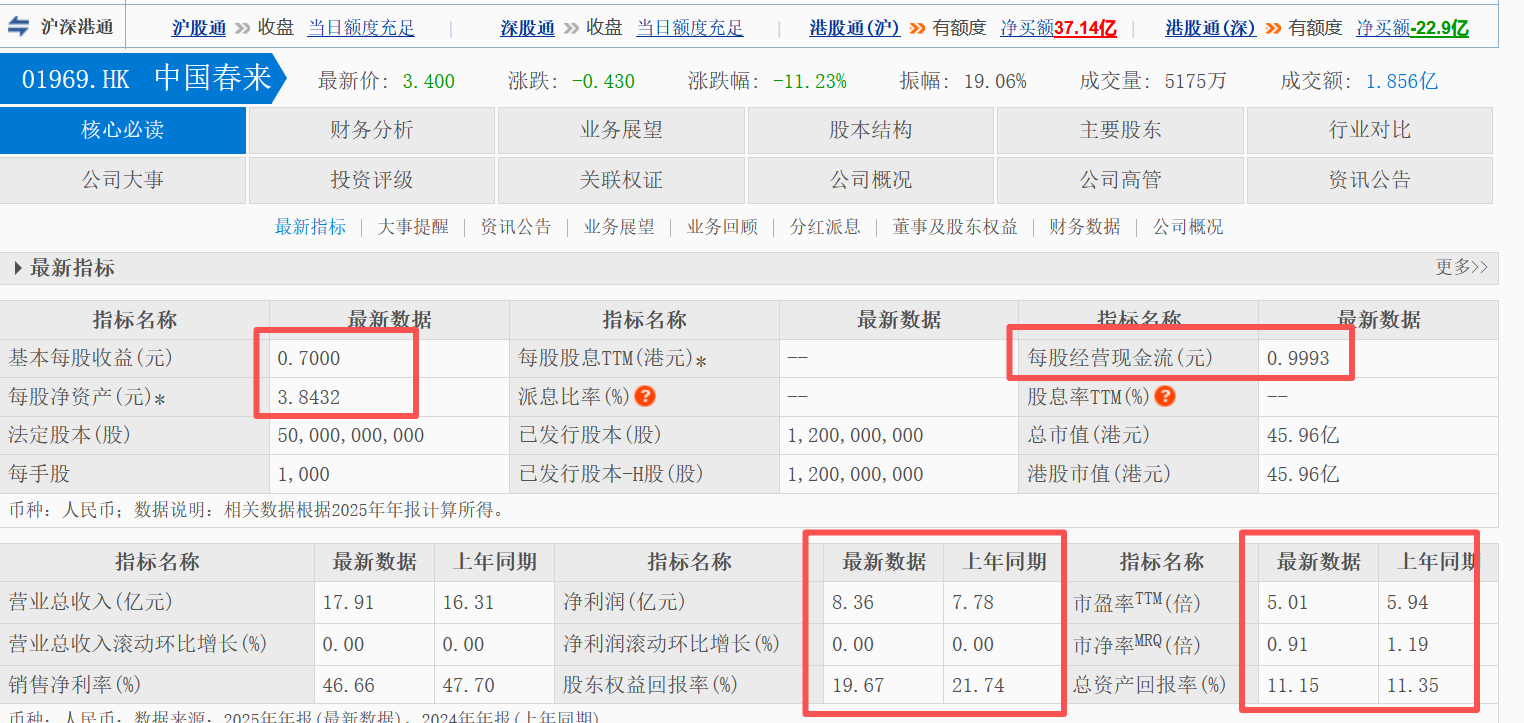This screenshot has height=723, width=1524.
Task: Open 更多>> in 最新指标 header
Action: click(1461, 267)
